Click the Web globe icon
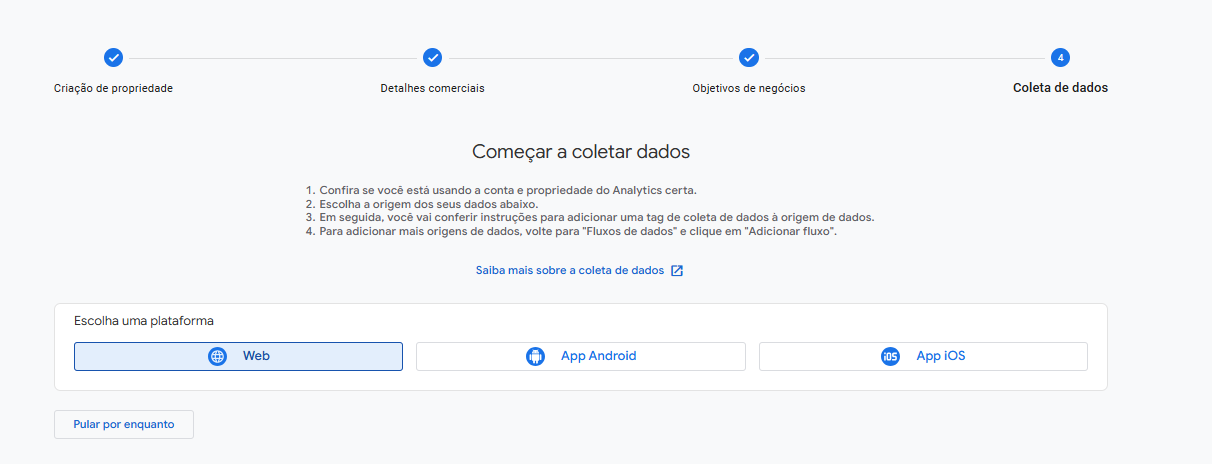This screenshot has width=1212, height=464. (217, 356)
